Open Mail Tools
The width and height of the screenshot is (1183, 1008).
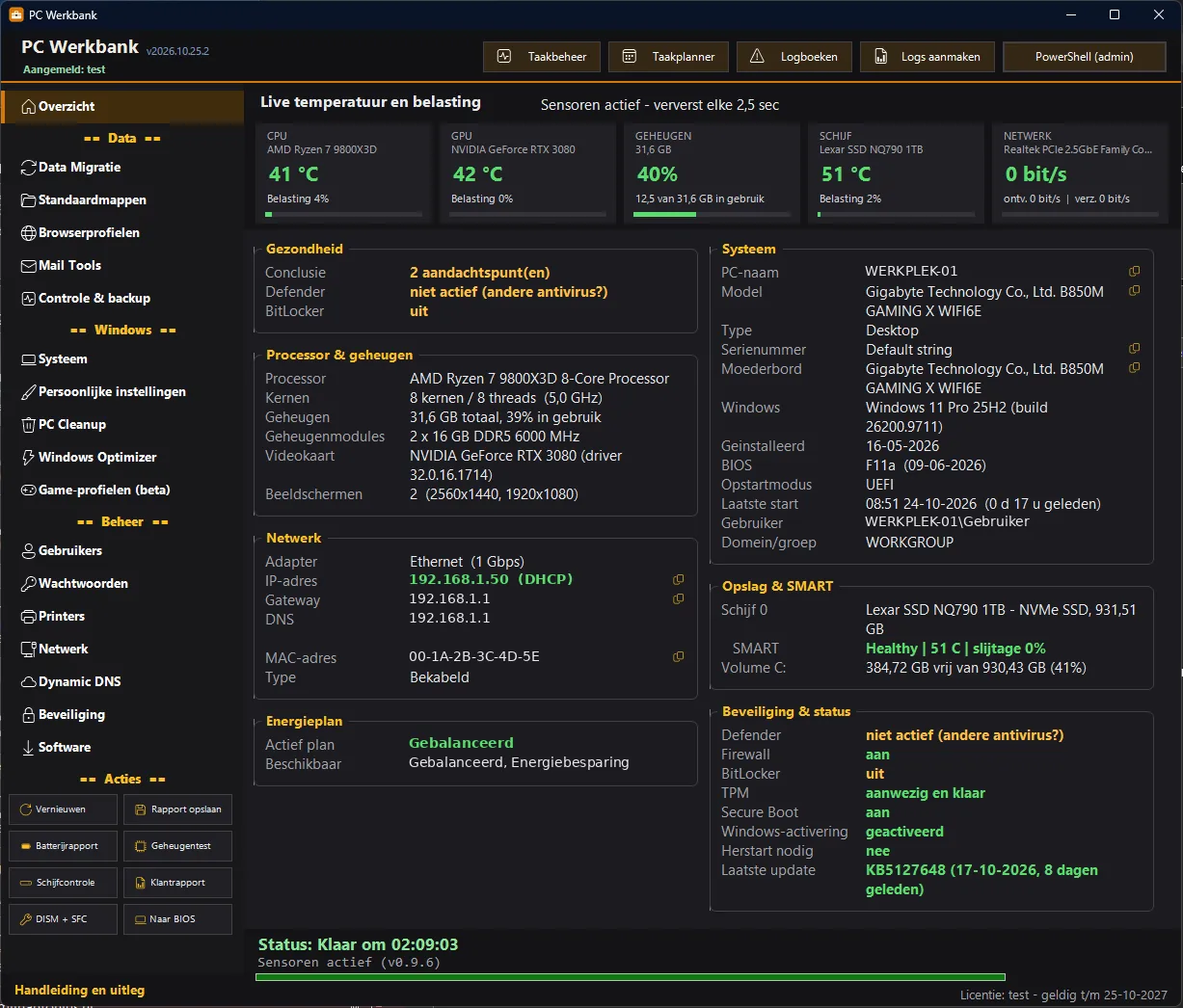click(x=122, y=266)
